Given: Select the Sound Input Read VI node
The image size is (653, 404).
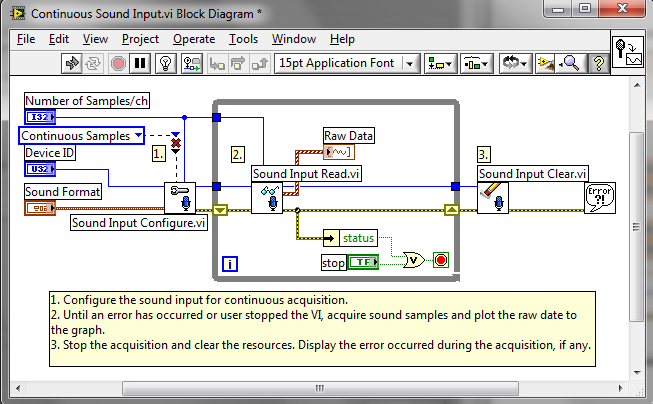Looking at the screenshot, I should click(267, 198).
